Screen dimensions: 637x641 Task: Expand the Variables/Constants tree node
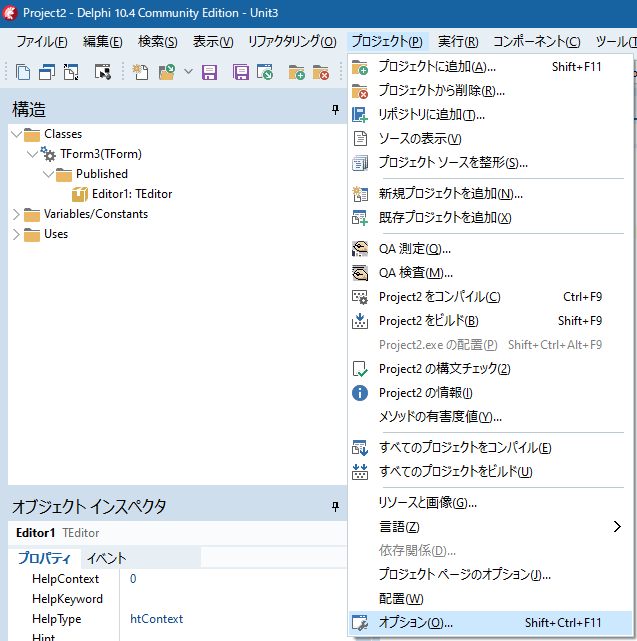click(x=16, y=214)
